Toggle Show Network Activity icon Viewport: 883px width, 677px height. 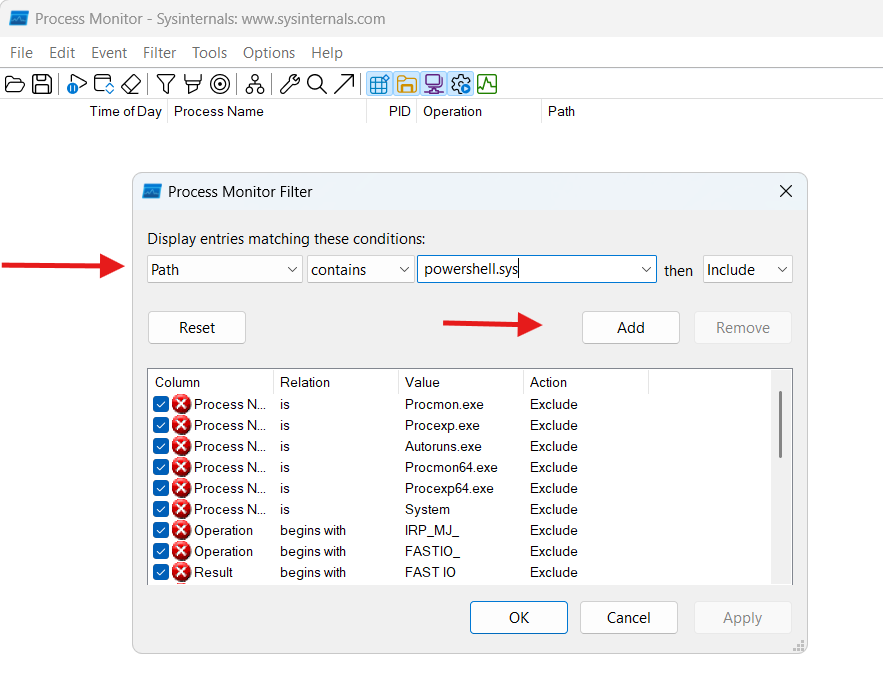coord(434,84)
